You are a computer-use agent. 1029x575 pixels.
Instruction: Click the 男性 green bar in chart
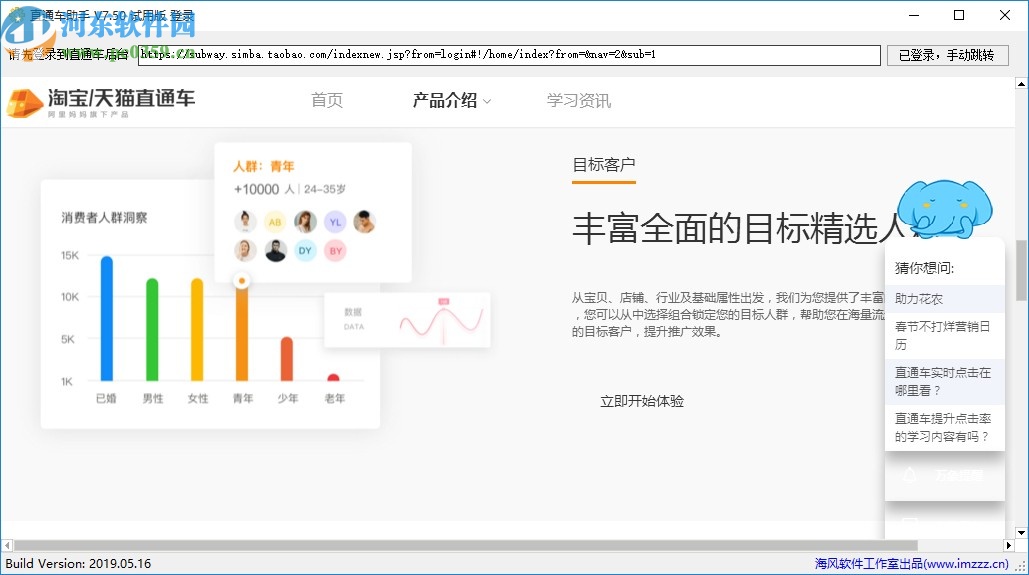(152, 330)
